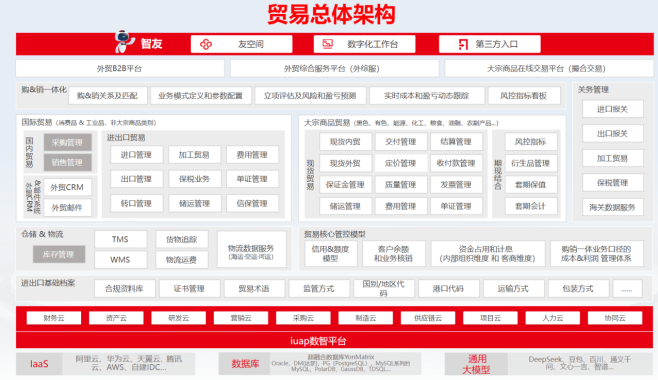Click the iuap数智平台 red bar
The width and height of the screenshot is (658, 380).
334,341
